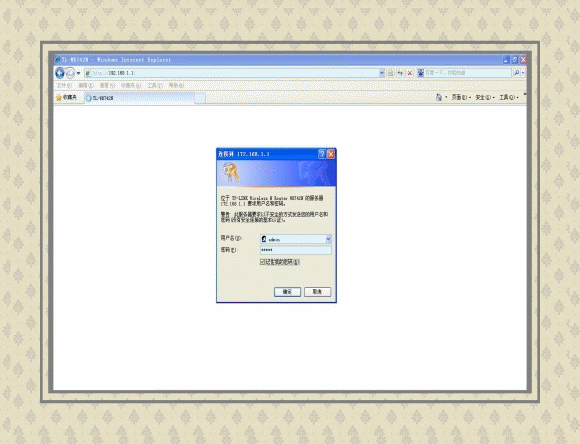The width and height of the screenshot is (580, 444).
Task: Click the 确定 (OK) button
Action: (287, 292)
